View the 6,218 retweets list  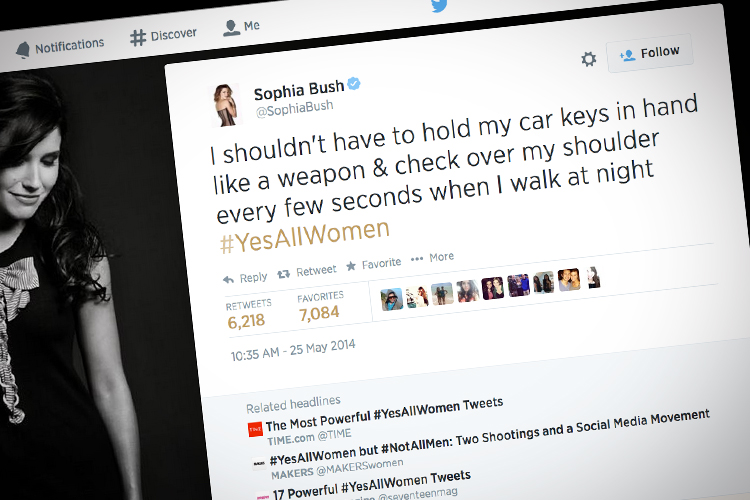pyautogui.click(x=248, y=315)
